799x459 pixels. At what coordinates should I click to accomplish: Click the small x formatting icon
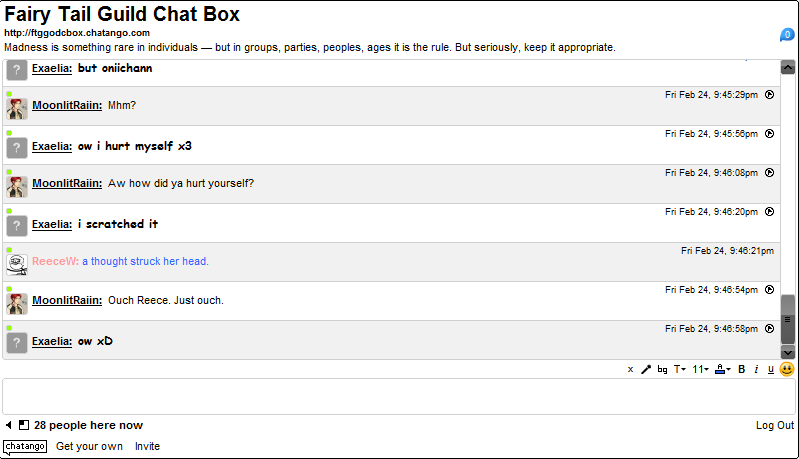click(630, 370)
